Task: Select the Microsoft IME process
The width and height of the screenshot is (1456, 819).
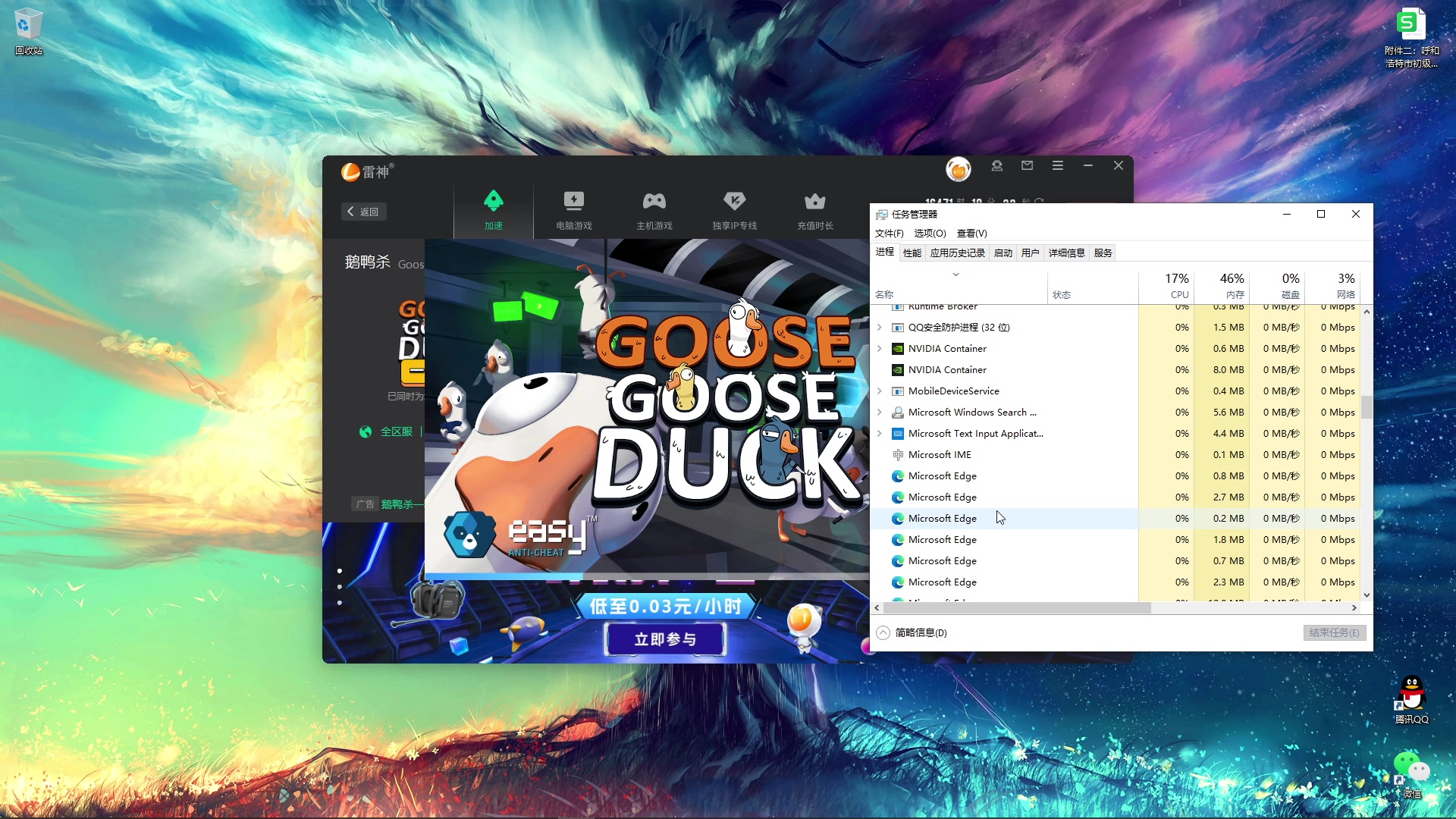Action: [x=1116, y=455]
